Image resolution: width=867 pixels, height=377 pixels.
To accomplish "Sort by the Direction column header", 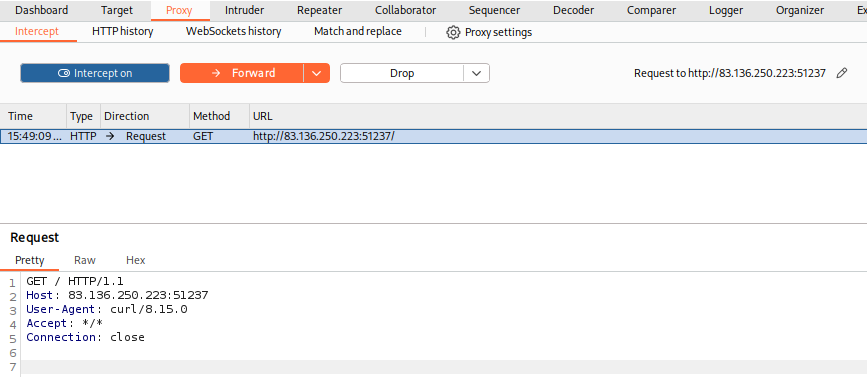I will point(145,116).
